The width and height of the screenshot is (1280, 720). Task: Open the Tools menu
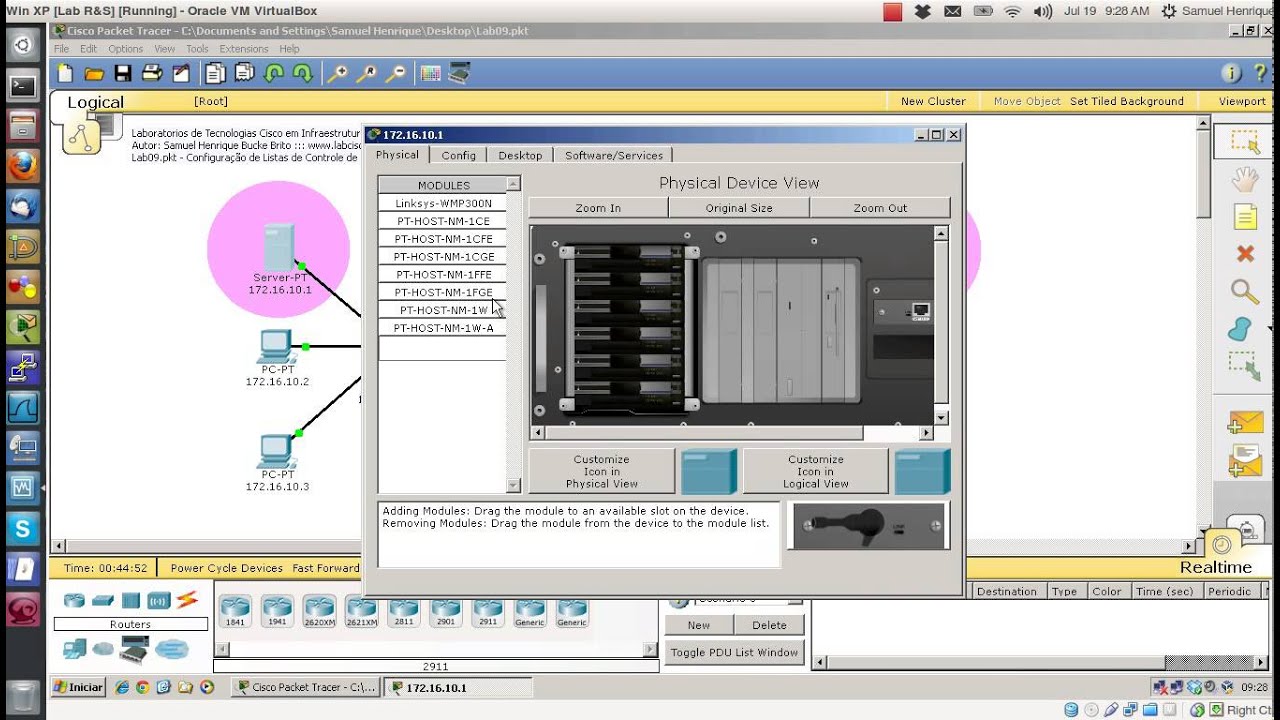(x=197, y=48)
